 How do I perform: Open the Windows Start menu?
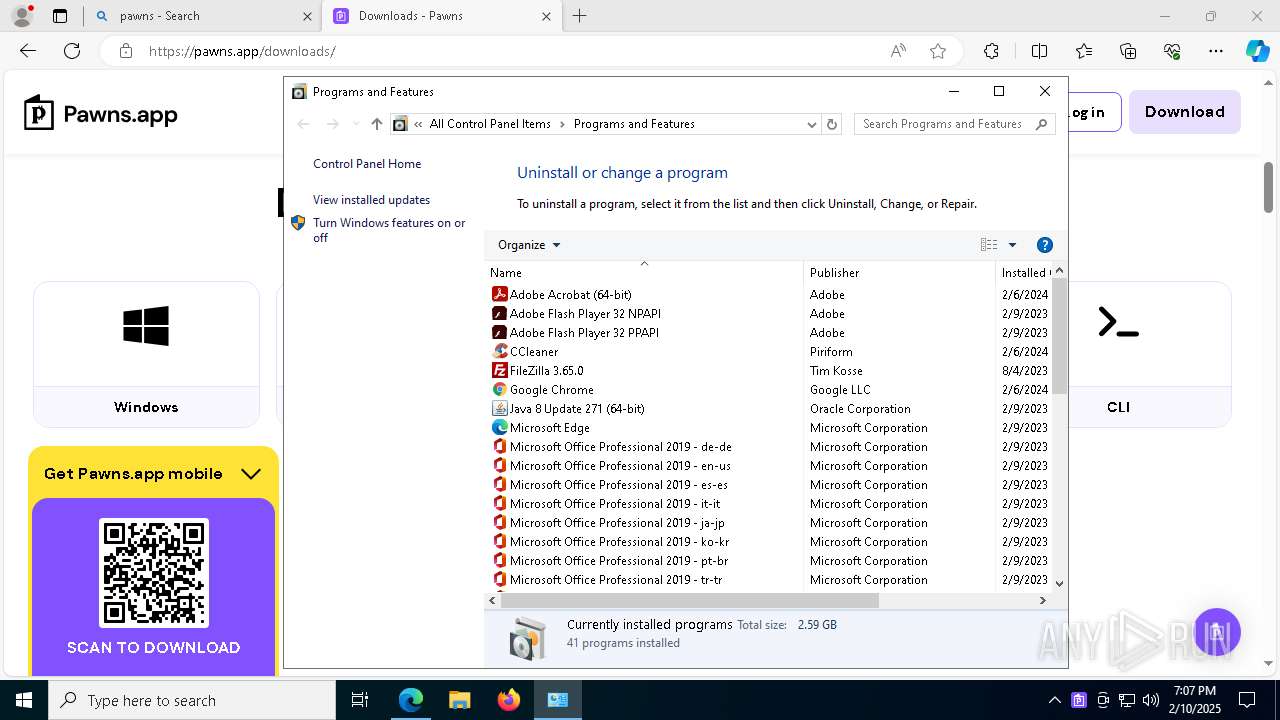[x=24, y=700]
